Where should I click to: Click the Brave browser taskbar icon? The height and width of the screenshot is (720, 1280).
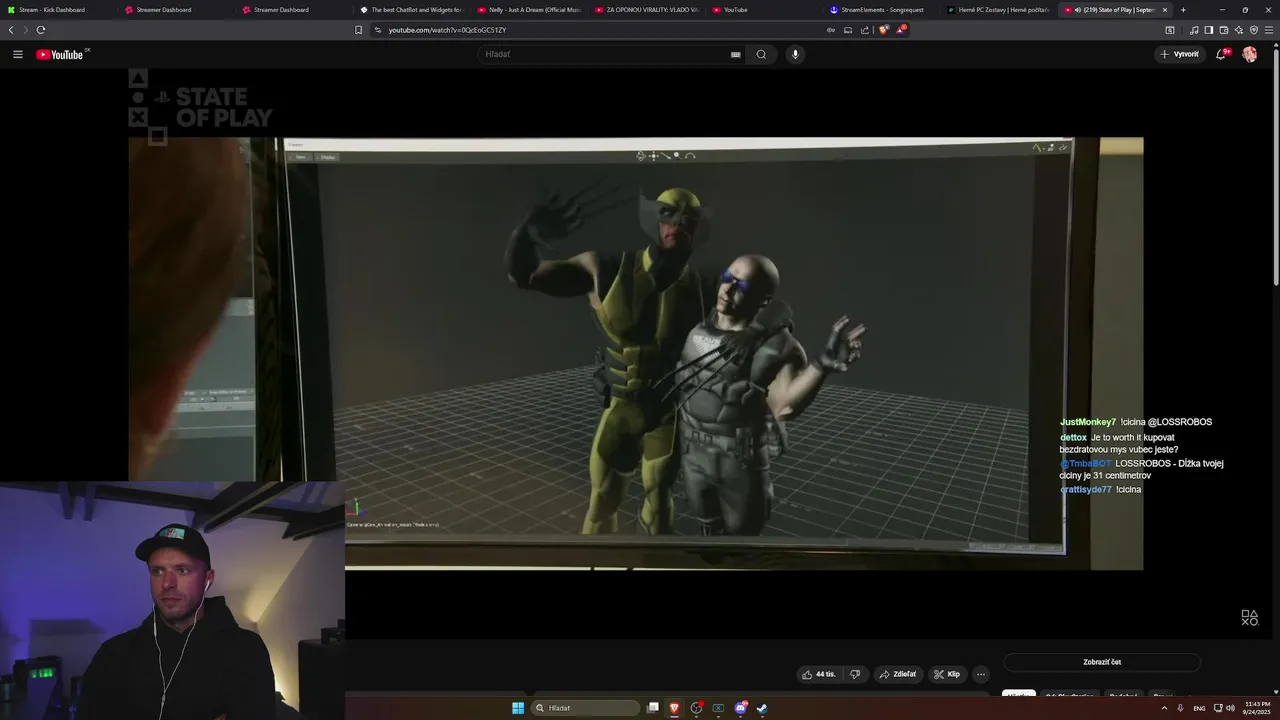click(675, 708)
